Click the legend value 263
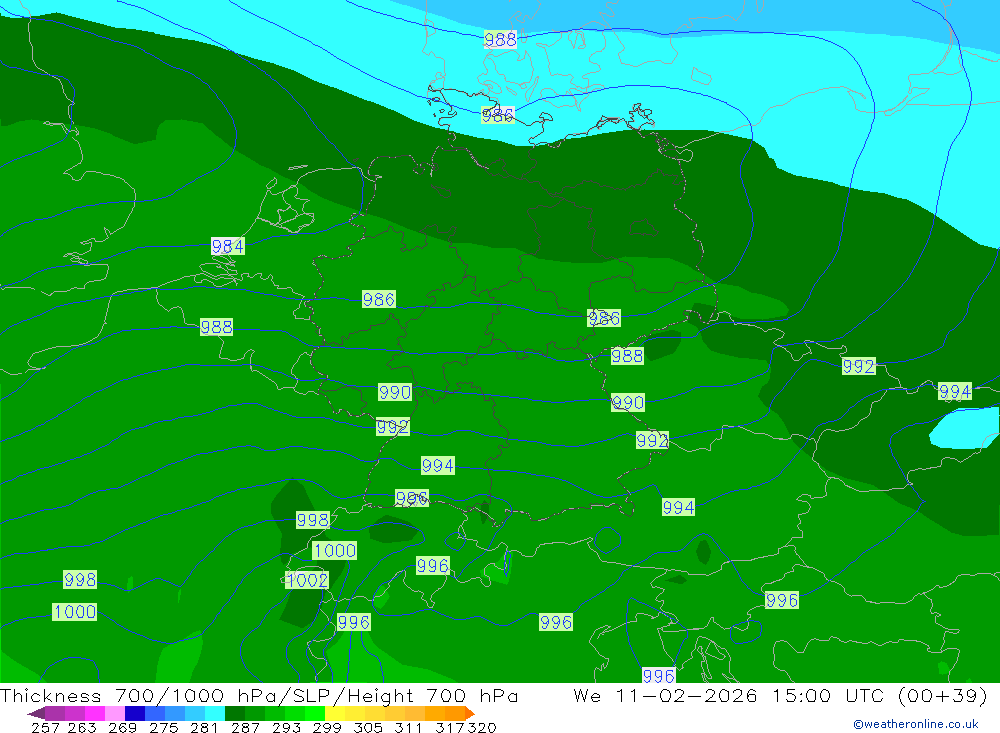The width and height of the screenshot is (1000, 733). coord(82,727)
